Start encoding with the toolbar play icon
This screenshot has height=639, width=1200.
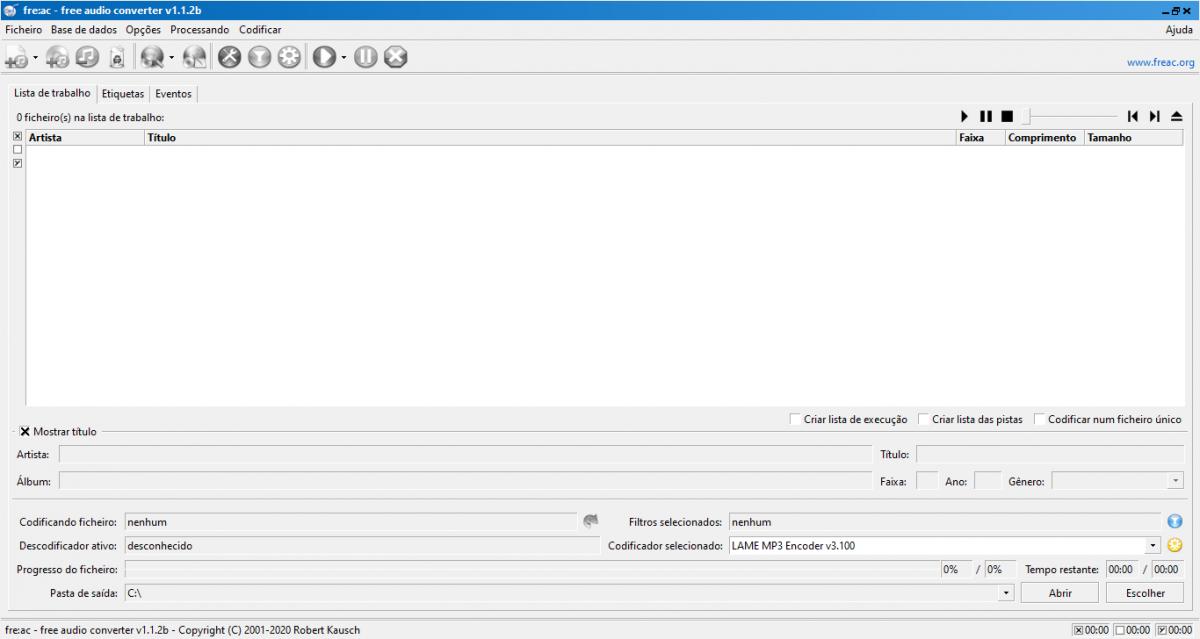(x=324, y=58)
